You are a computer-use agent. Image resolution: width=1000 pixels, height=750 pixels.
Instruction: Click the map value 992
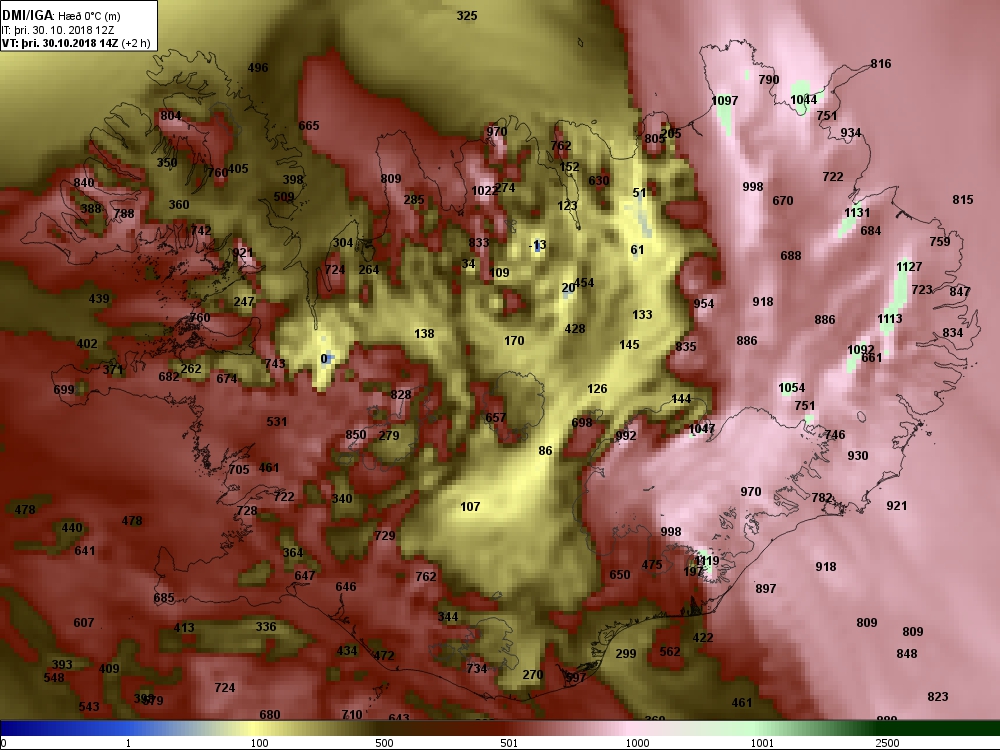pyautogui.click(x=626, y=435)
